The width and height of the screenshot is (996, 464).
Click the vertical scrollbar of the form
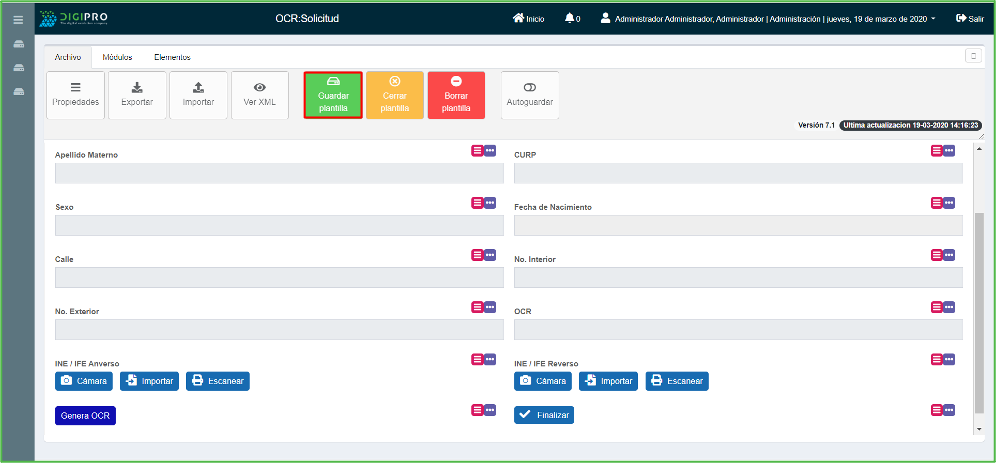[x=978, y=320]
